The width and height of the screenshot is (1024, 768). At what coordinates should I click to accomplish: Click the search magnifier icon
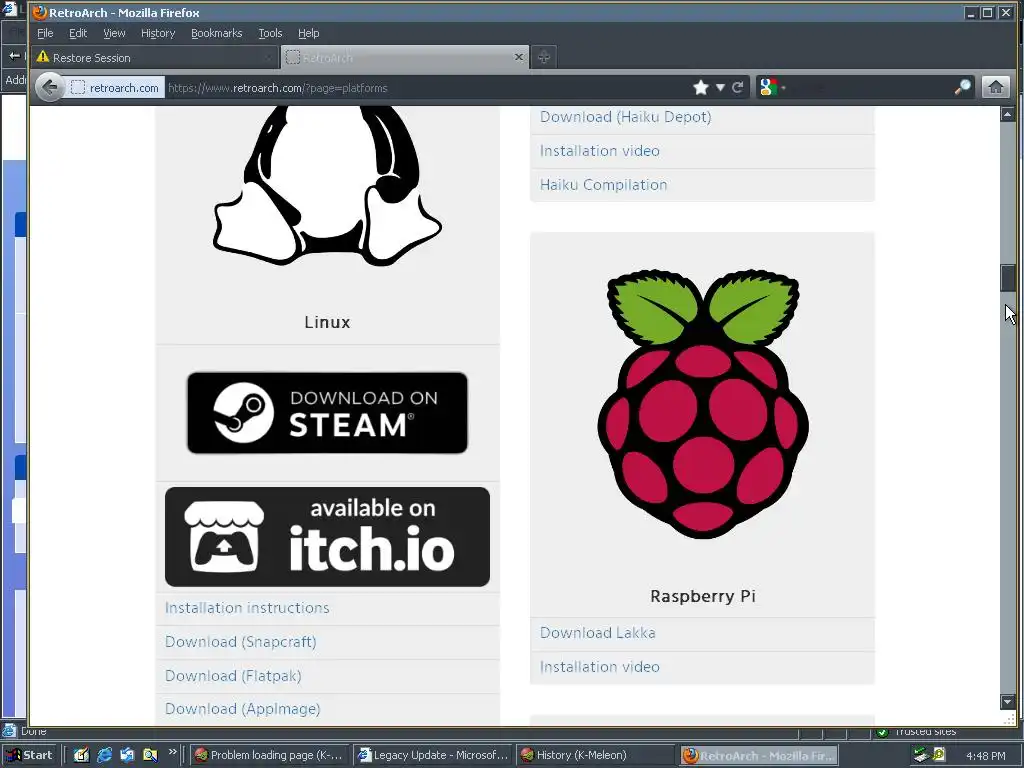tap(963, 88)
